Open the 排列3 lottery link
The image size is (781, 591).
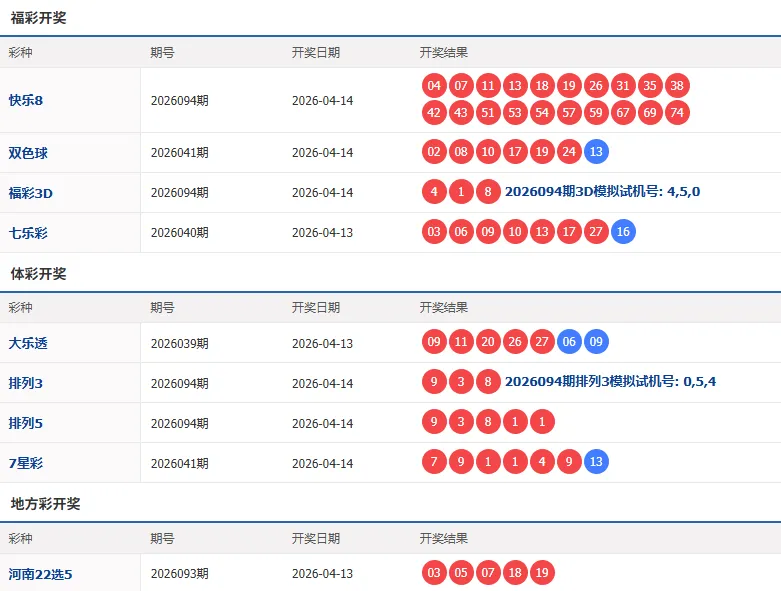[x=25, y=383]
